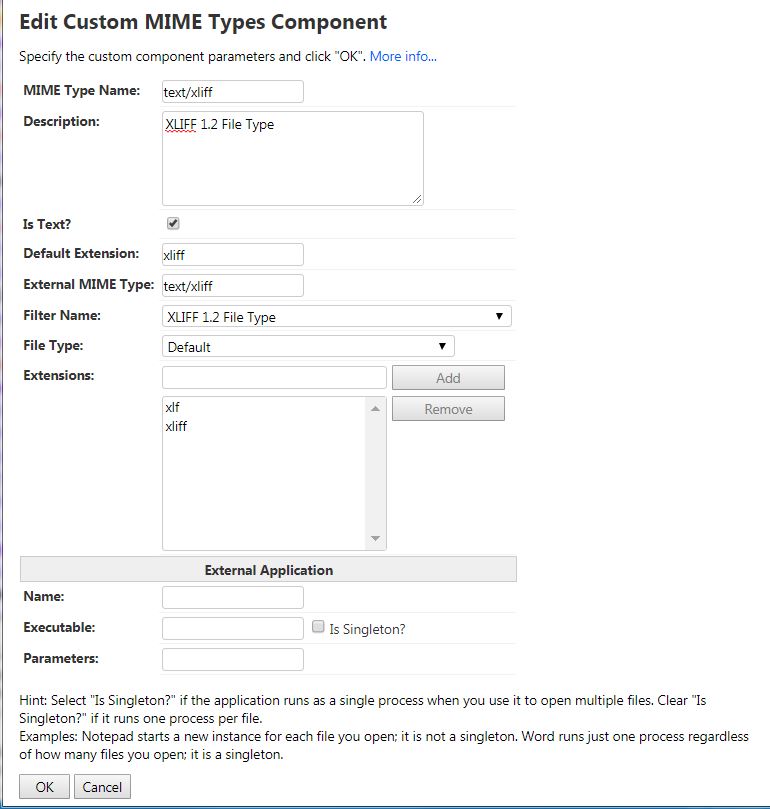Click the External Application Name field
The width and height of the screenshot is (770, 809).
pos(233,597)
